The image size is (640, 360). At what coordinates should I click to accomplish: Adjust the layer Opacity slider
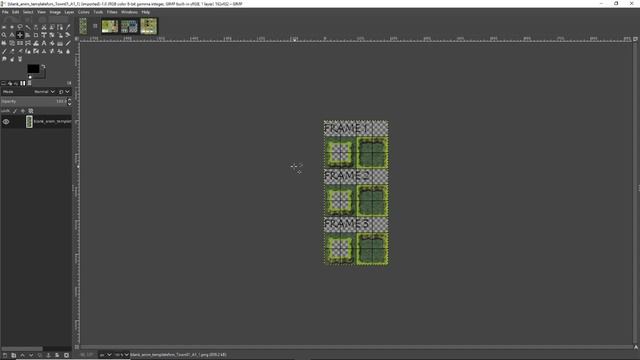click(33, 102)
